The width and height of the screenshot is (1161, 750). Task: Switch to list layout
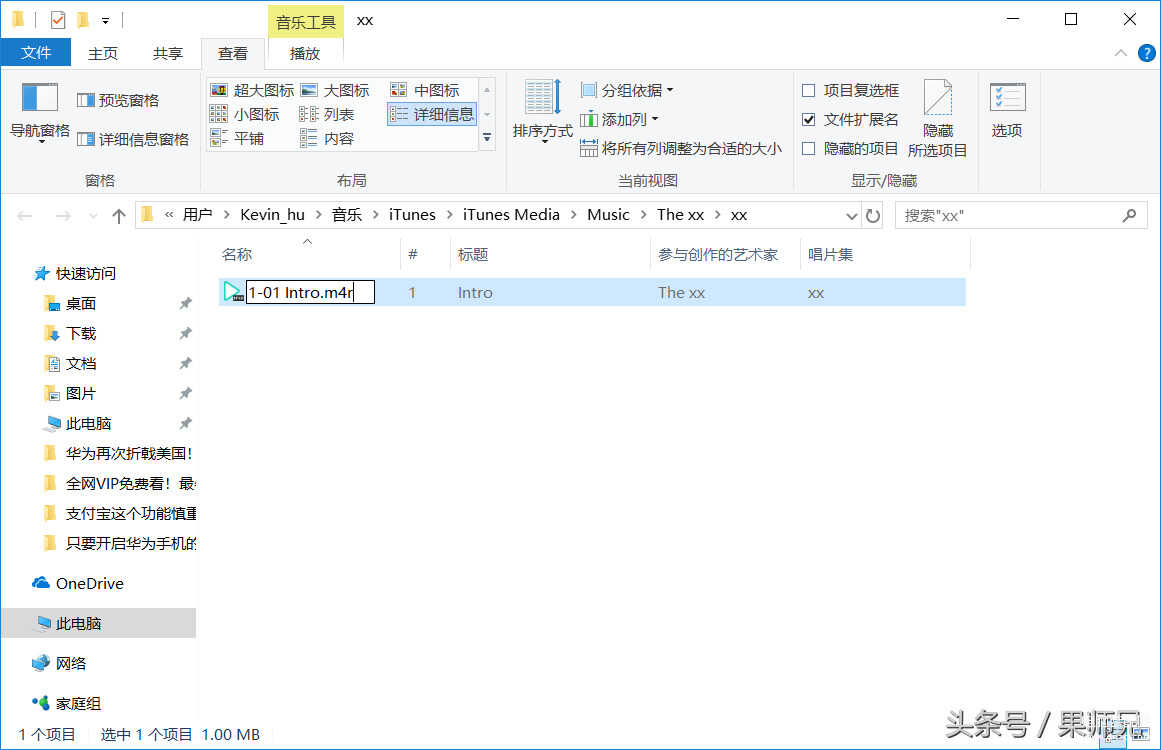point(327,114)
